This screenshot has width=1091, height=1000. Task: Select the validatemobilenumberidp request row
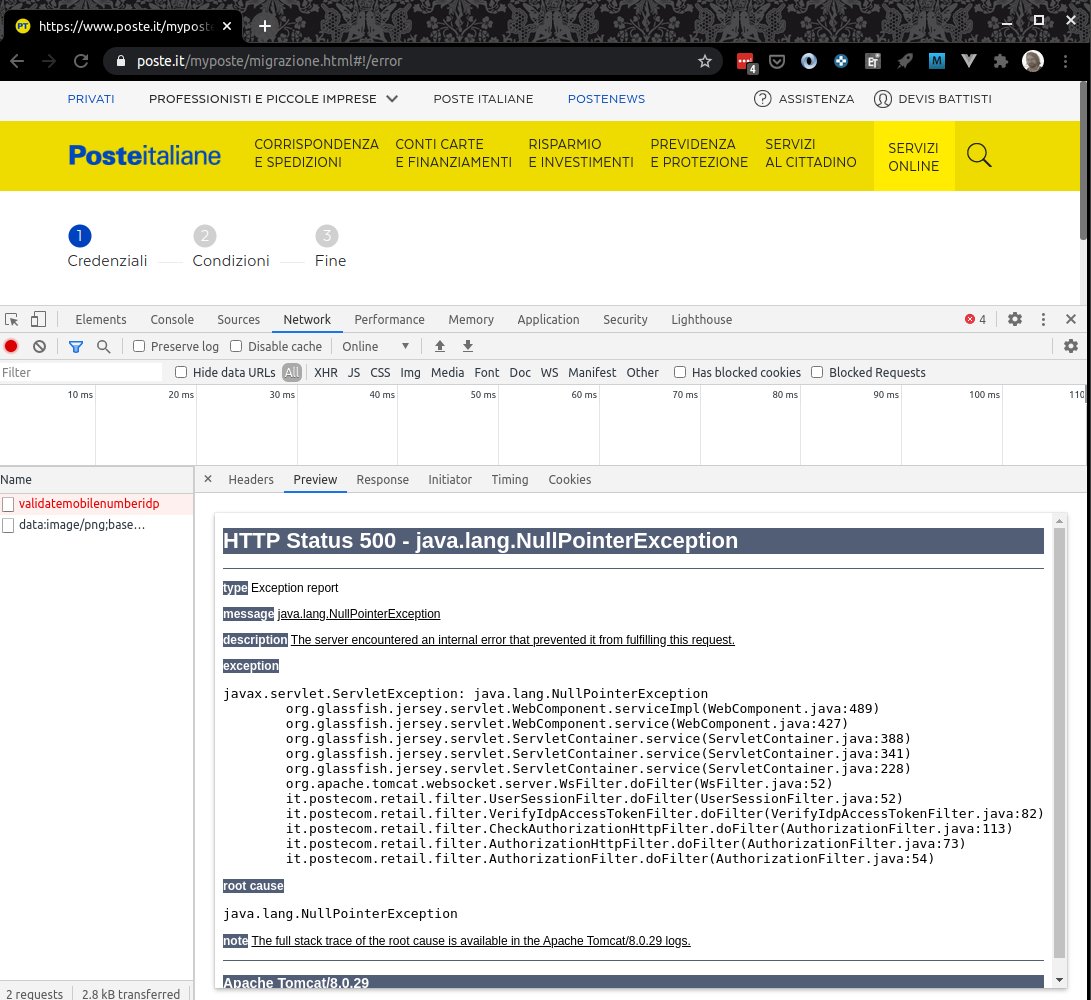97,504
